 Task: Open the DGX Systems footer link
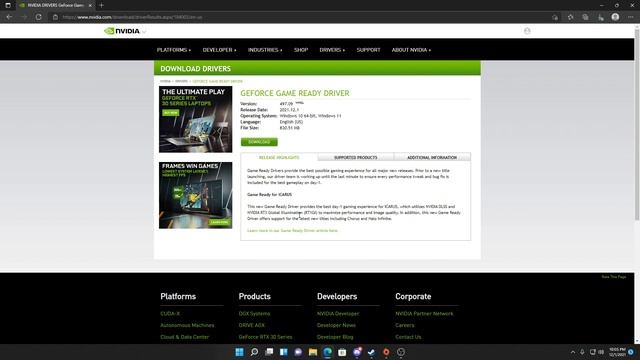pos(254,313)
